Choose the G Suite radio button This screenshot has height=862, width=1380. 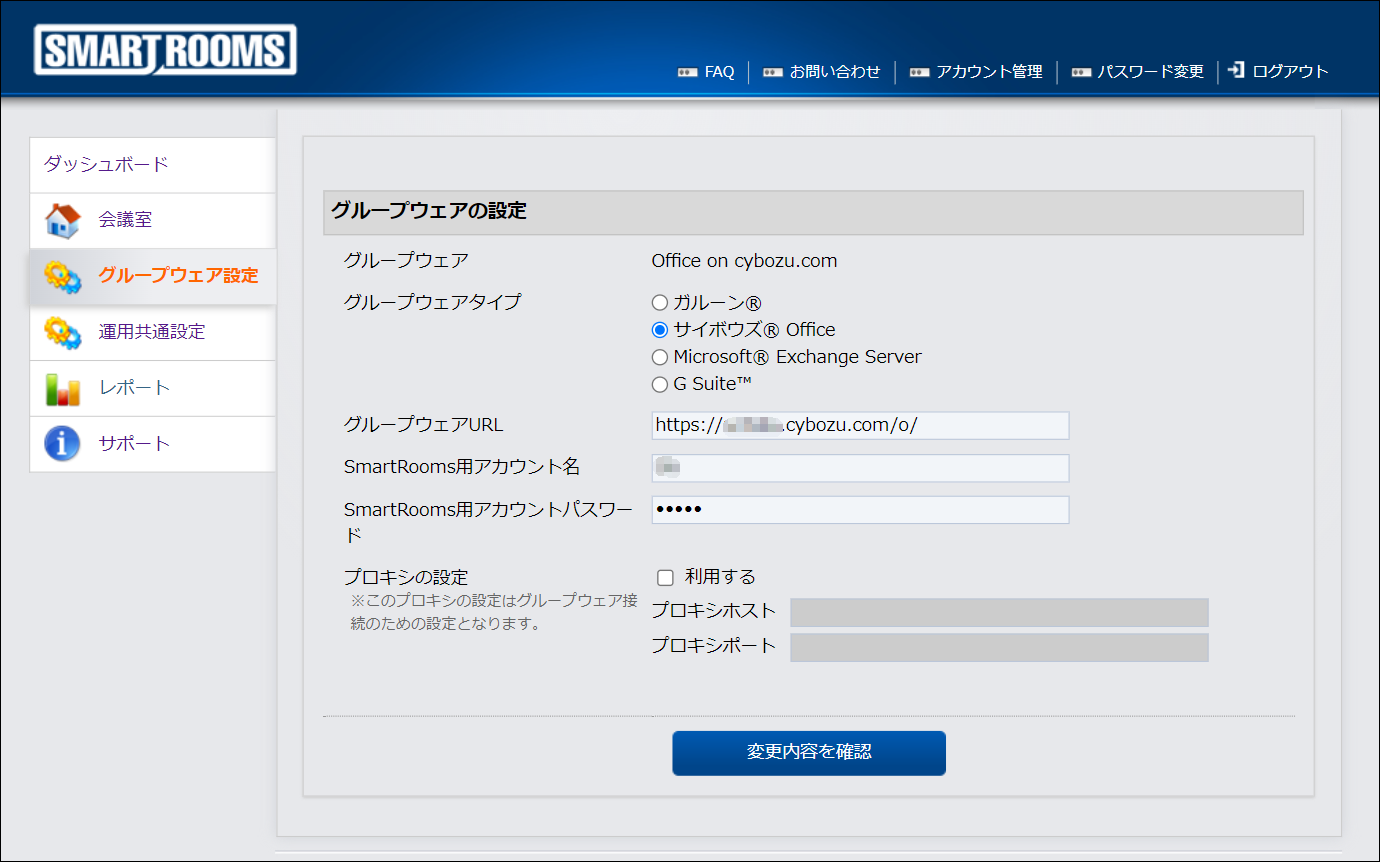(659, 385)
